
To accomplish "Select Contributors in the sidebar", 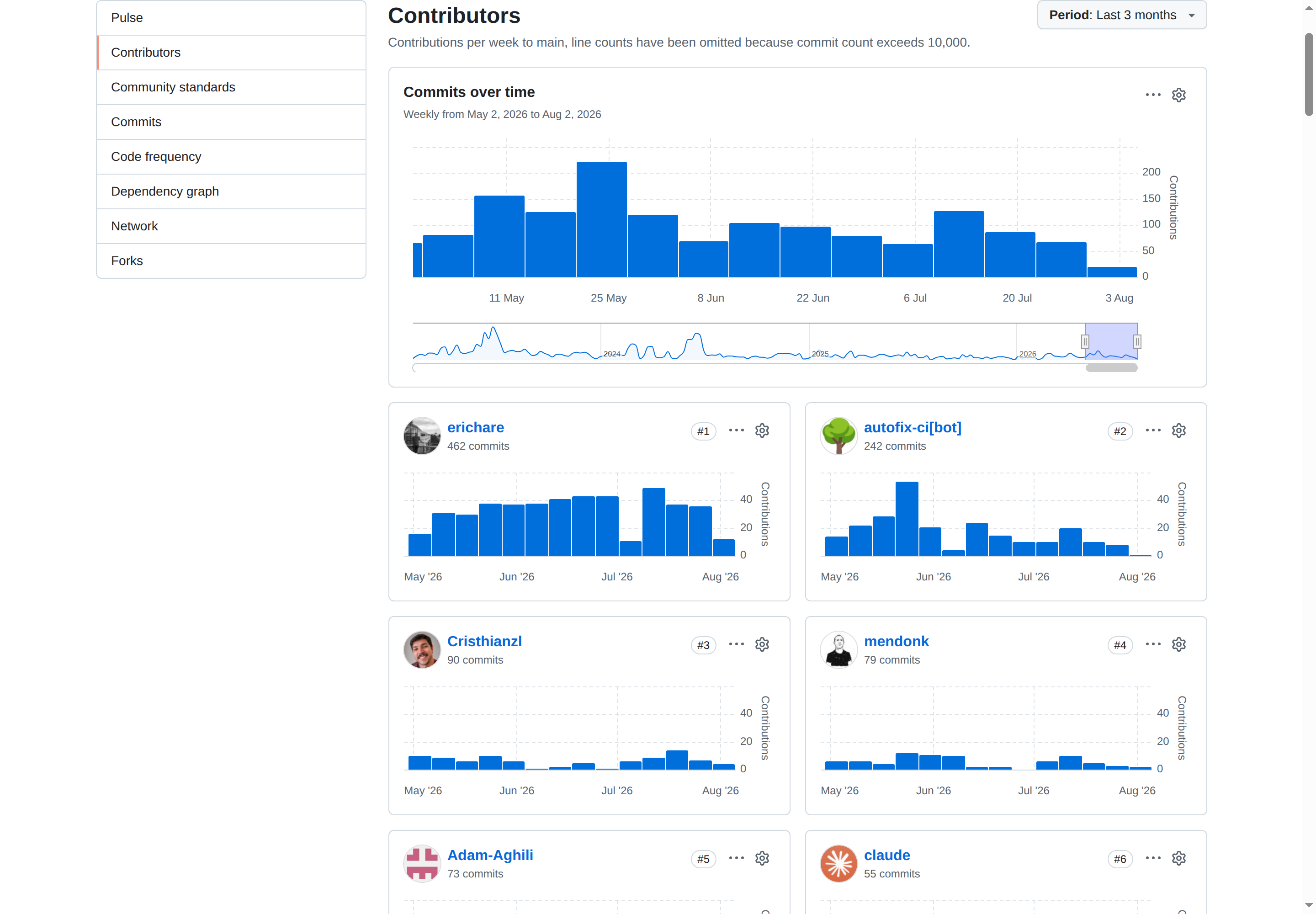I will point(231,53).
